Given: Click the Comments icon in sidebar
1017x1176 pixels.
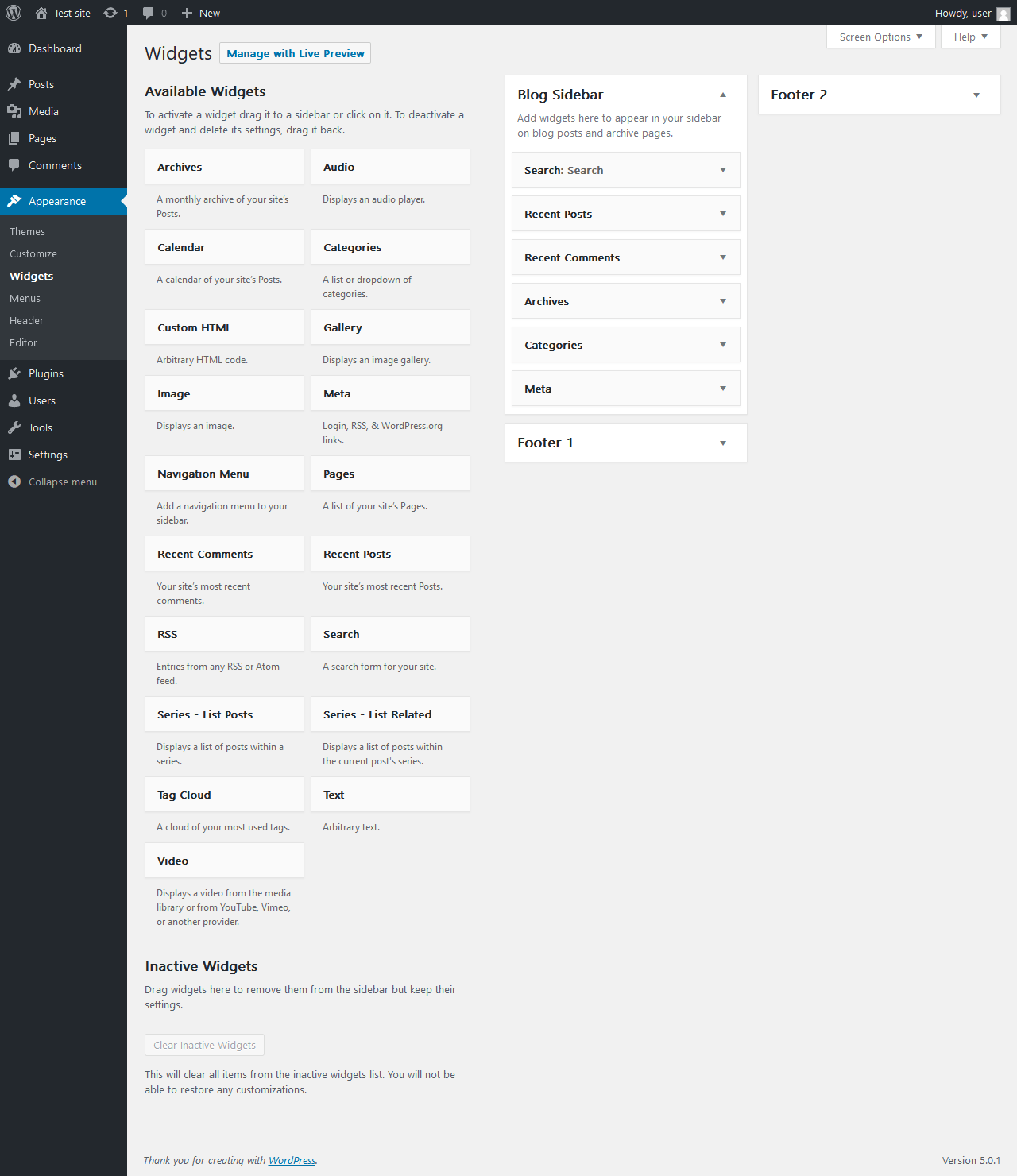Looking at the screenshot, I should 14,165.
